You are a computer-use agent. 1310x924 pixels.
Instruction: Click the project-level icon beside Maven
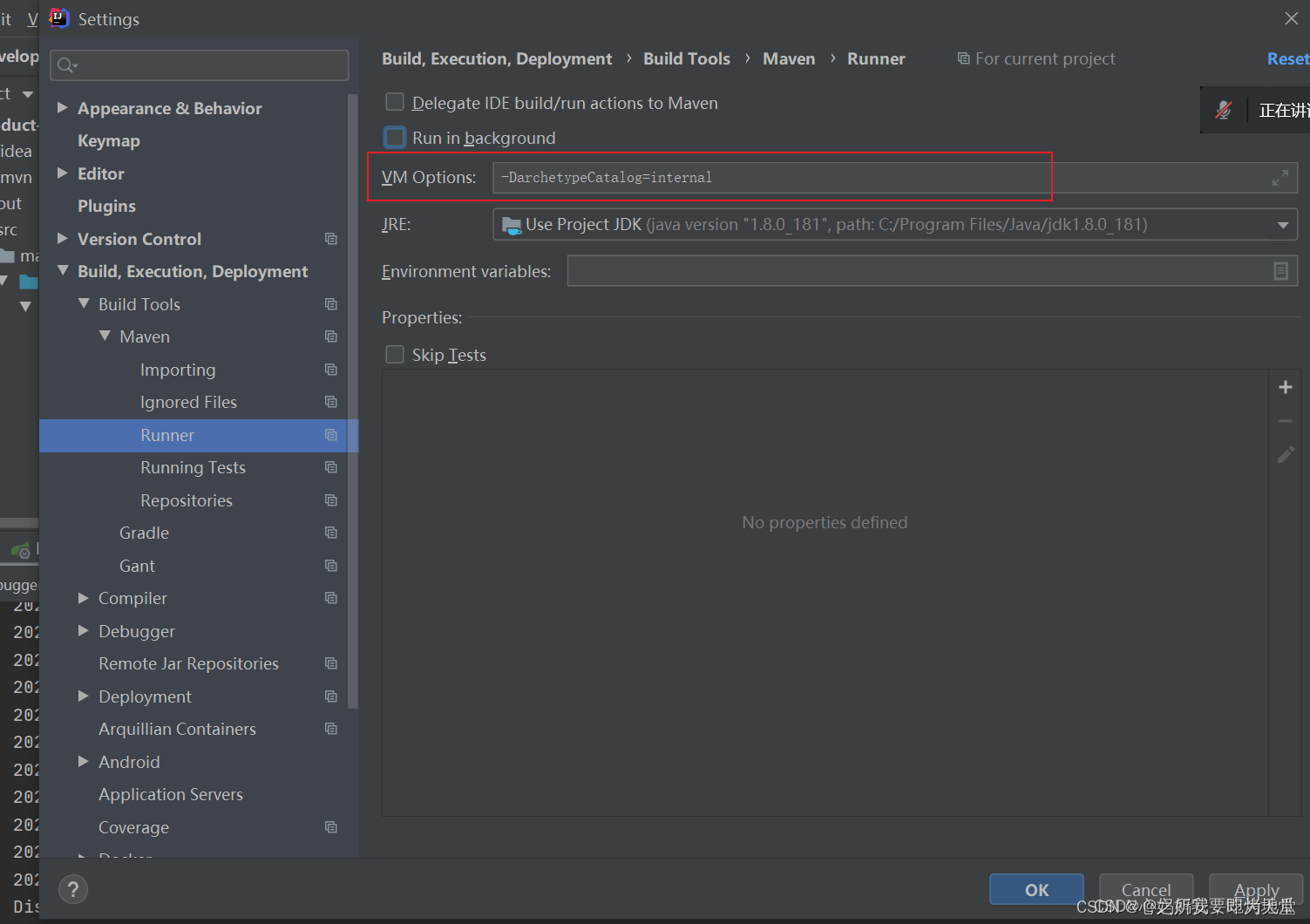[x=331, y=336]
